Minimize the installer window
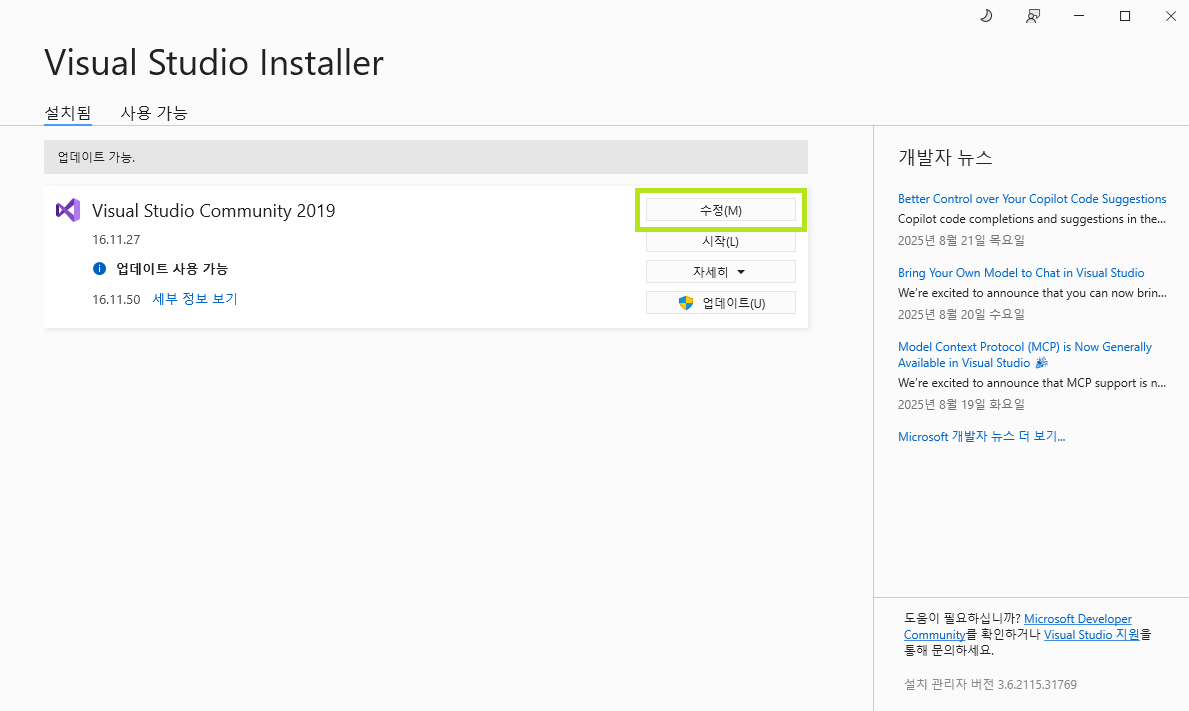The image size is (1189, 711). click(x=1079, y=16)
